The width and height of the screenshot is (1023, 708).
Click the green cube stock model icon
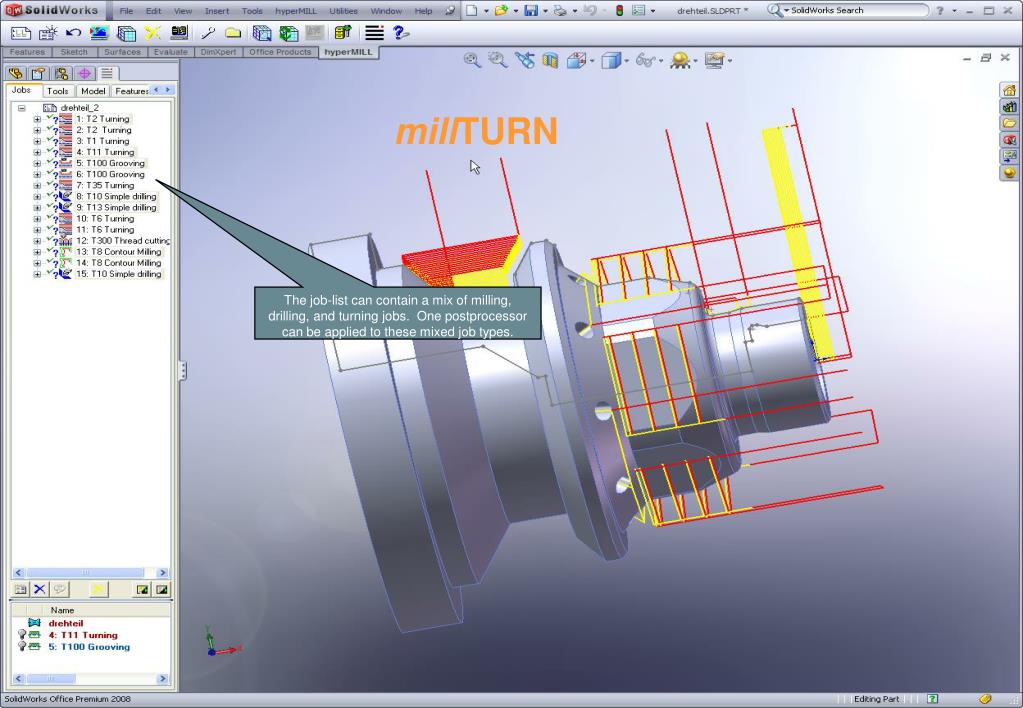tap(288, 33)
